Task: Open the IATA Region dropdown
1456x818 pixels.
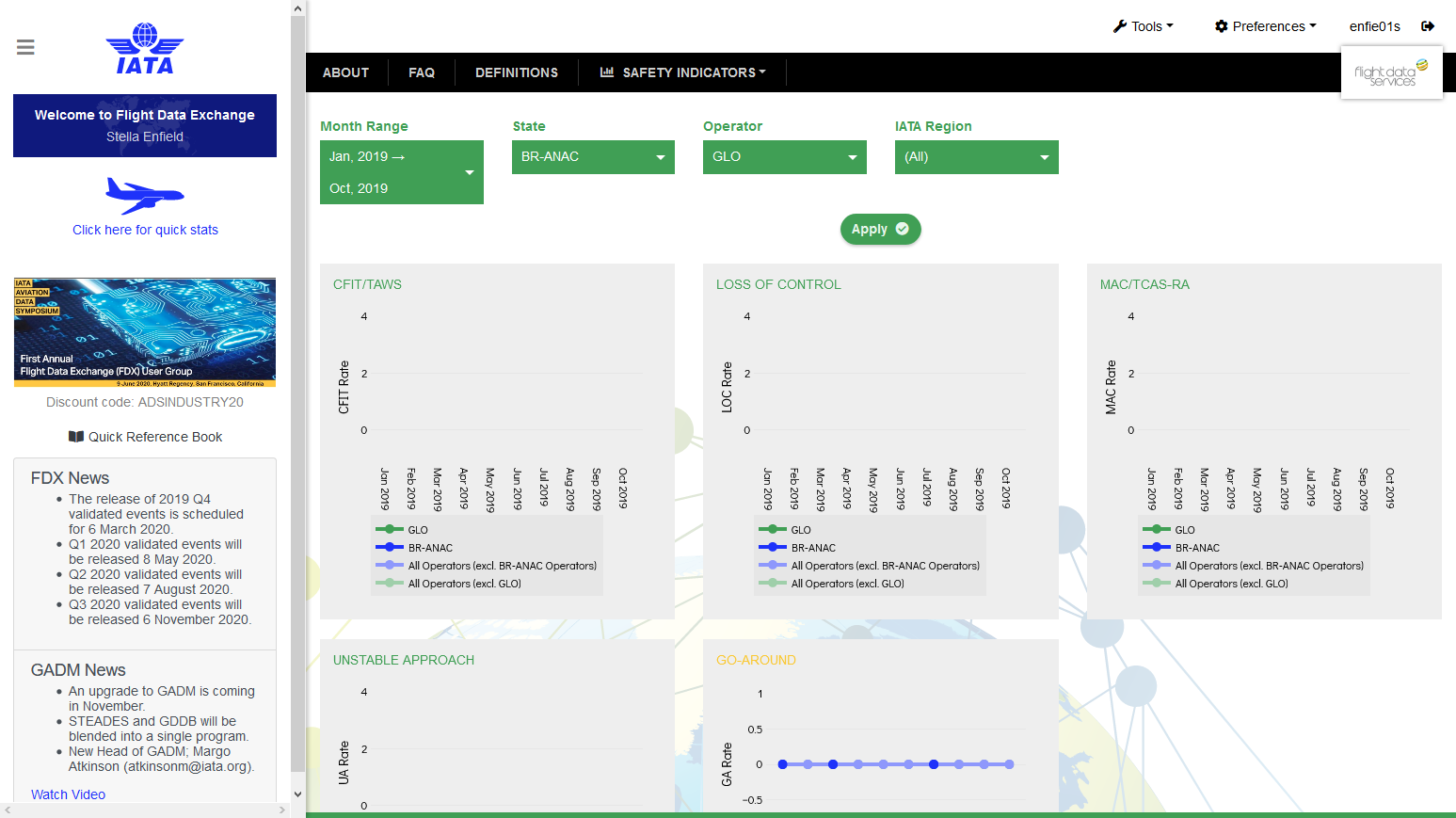Action: pos(977,157)
